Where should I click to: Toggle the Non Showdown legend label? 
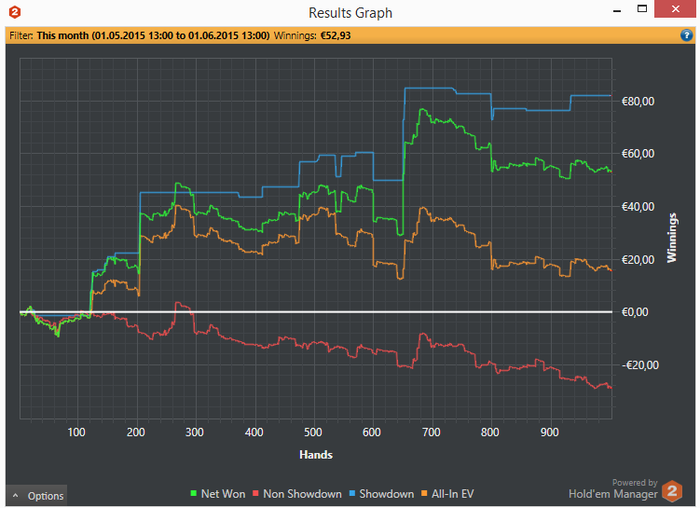(302, 494)
